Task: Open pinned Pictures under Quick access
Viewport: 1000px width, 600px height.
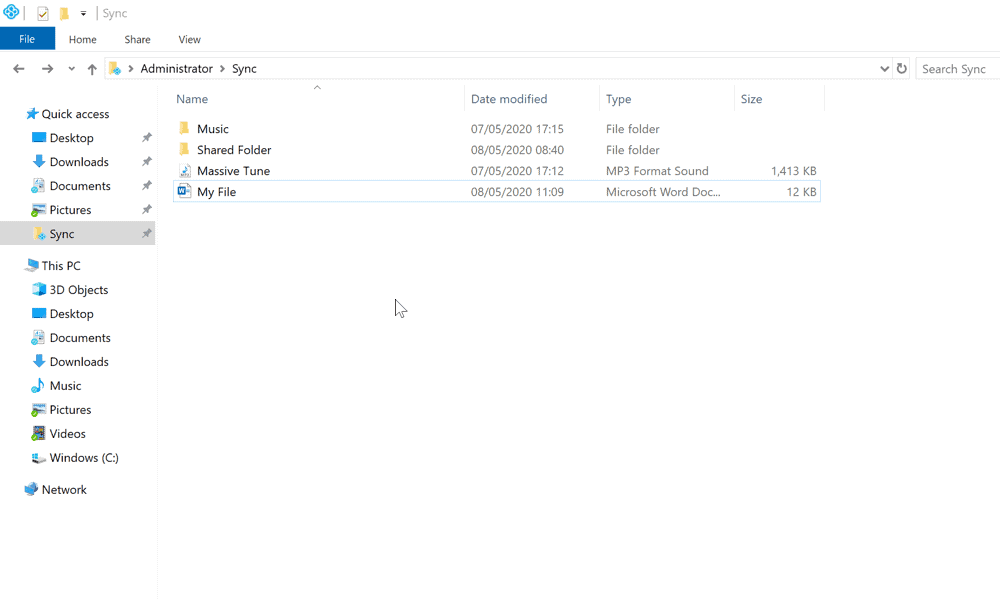Action: (x=70, y=210)
